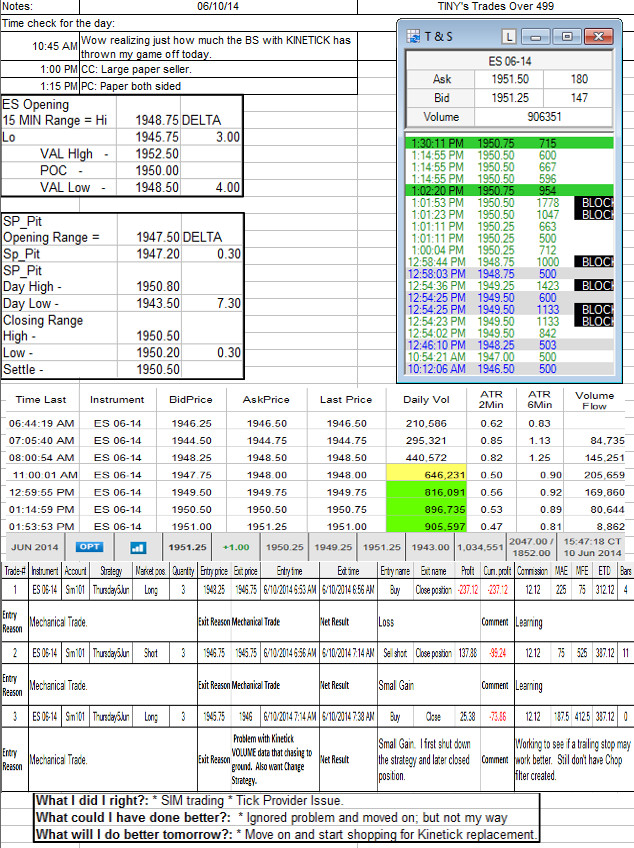This screenshot has height=848, width=634.
Task: Click the AskPrice column header
Action: [x=266, y=400]
